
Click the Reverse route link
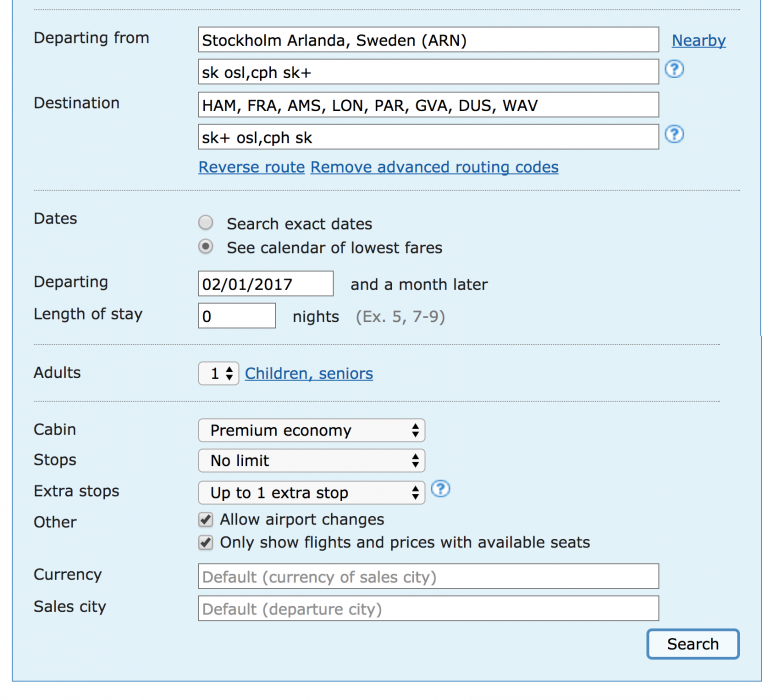251,167
